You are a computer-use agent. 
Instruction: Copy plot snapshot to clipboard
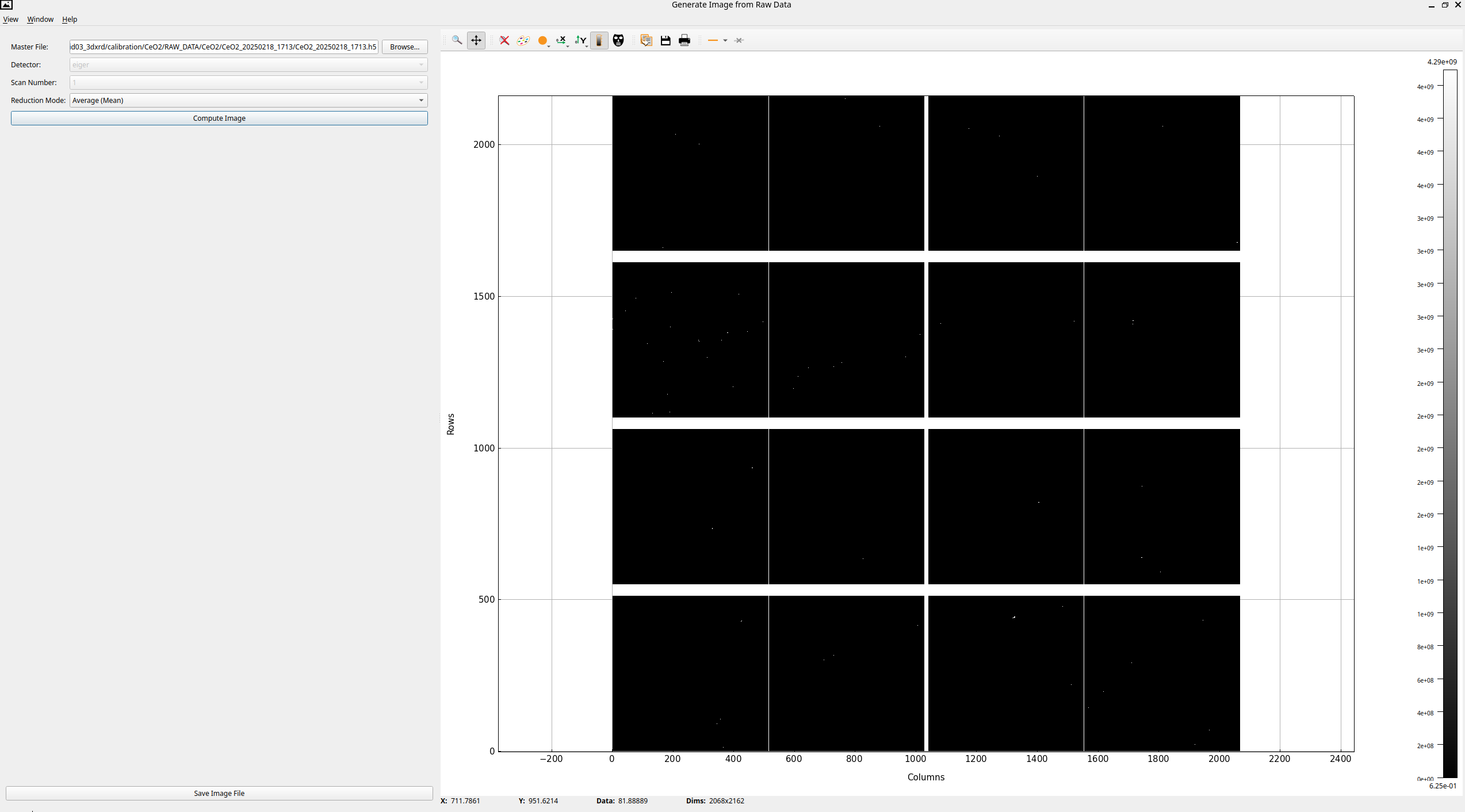point(646,40)
